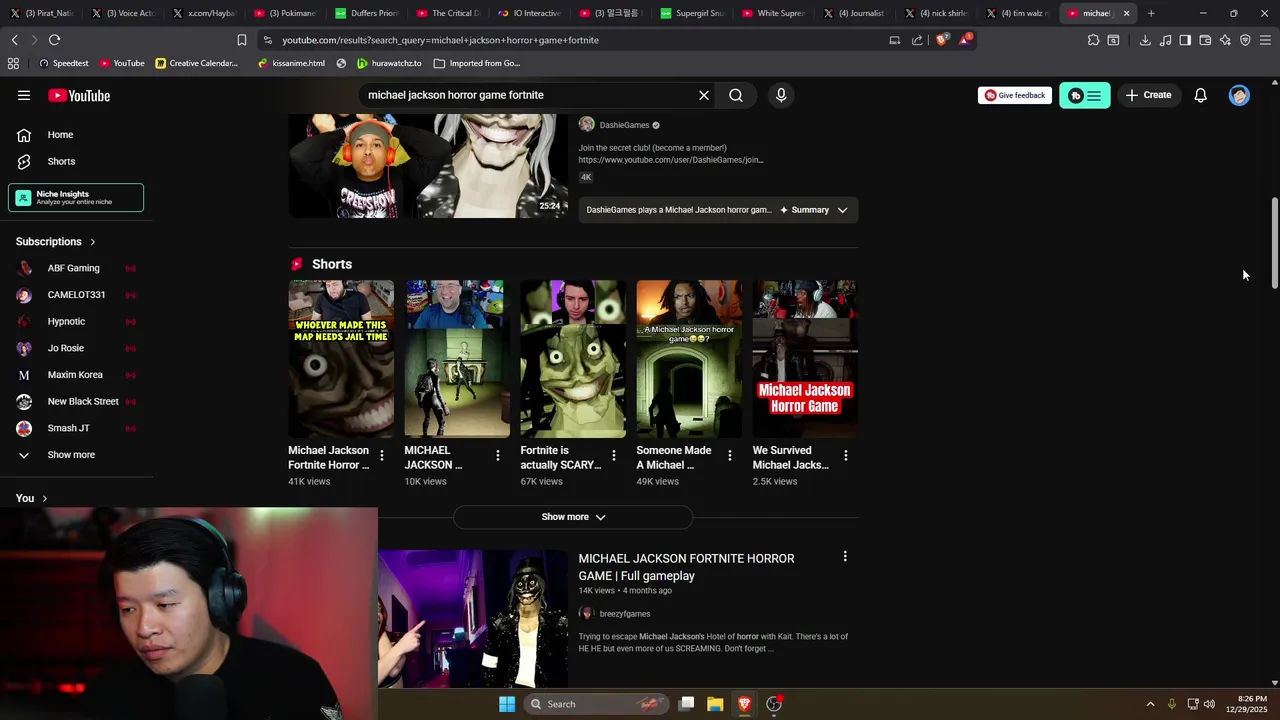
Task: Open Hypnotic subscription channel
Action: [x=66, y=321]
